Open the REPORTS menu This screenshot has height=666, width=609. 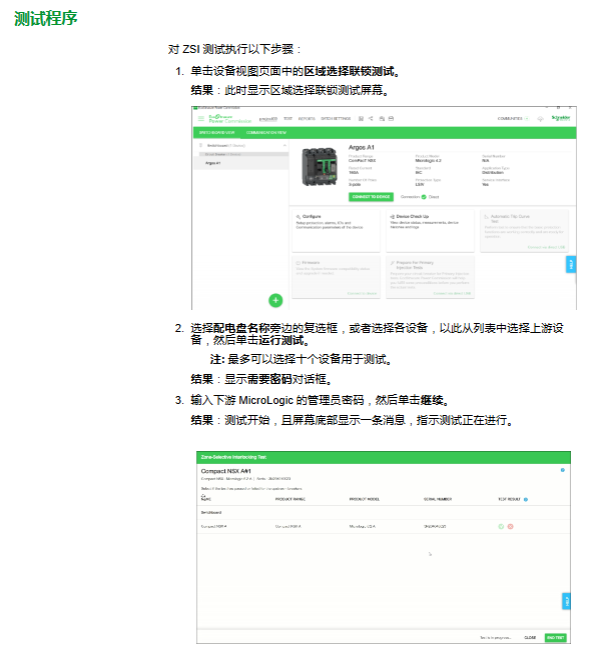click(306, 119)
